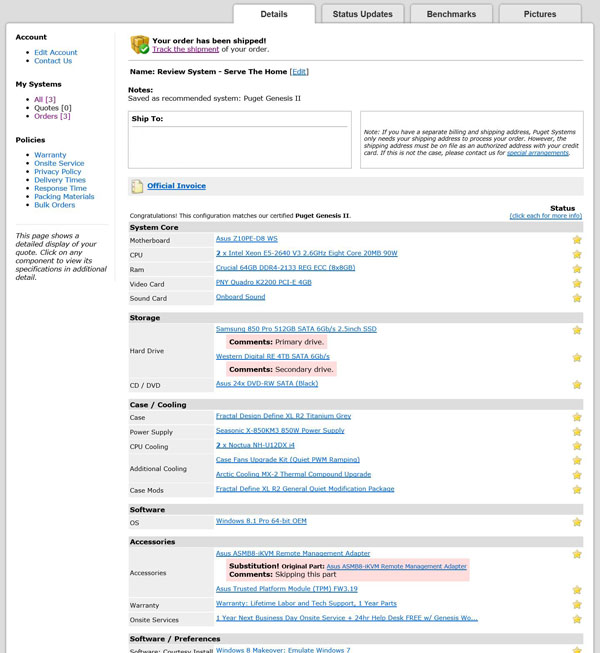Open the Fractal Design Define XL R2 case link

coord(283,416)
